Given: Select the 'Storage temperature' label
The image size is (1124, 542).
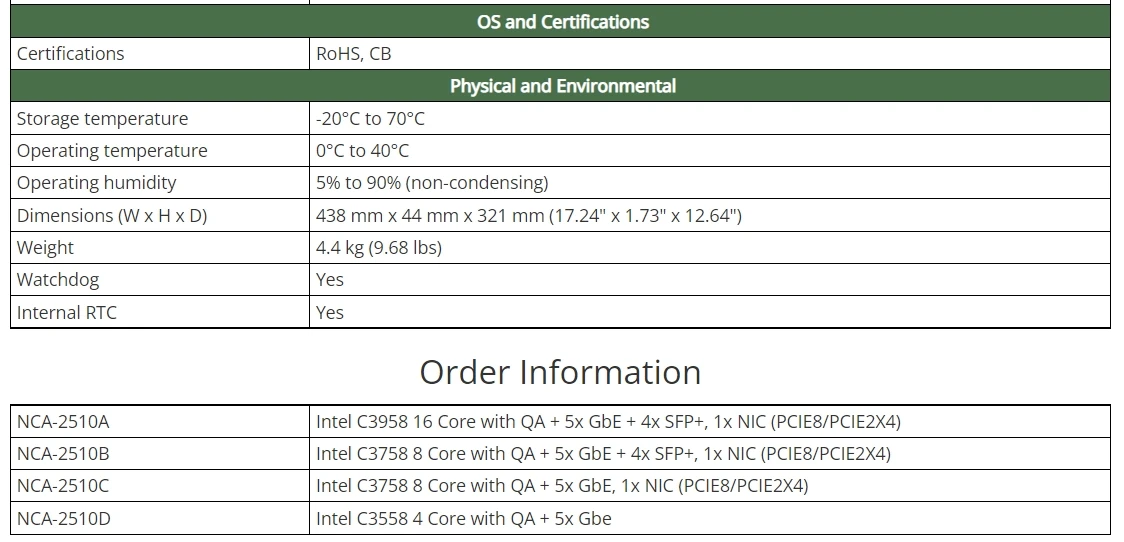Looking at the screenshot, I should pos(103,118).
